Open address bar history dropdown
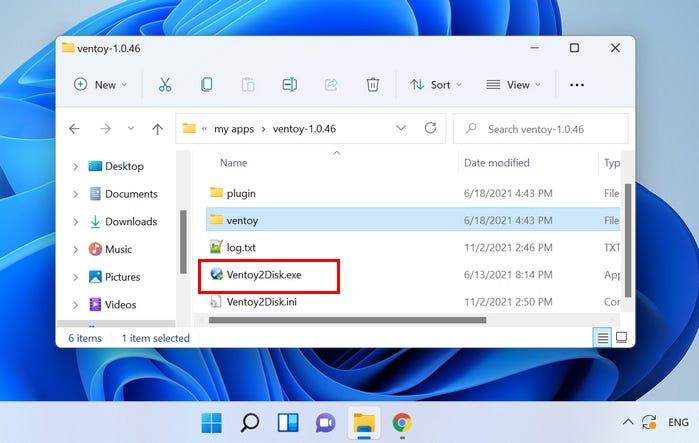This screenshot has width=699, height=443. 401,128
